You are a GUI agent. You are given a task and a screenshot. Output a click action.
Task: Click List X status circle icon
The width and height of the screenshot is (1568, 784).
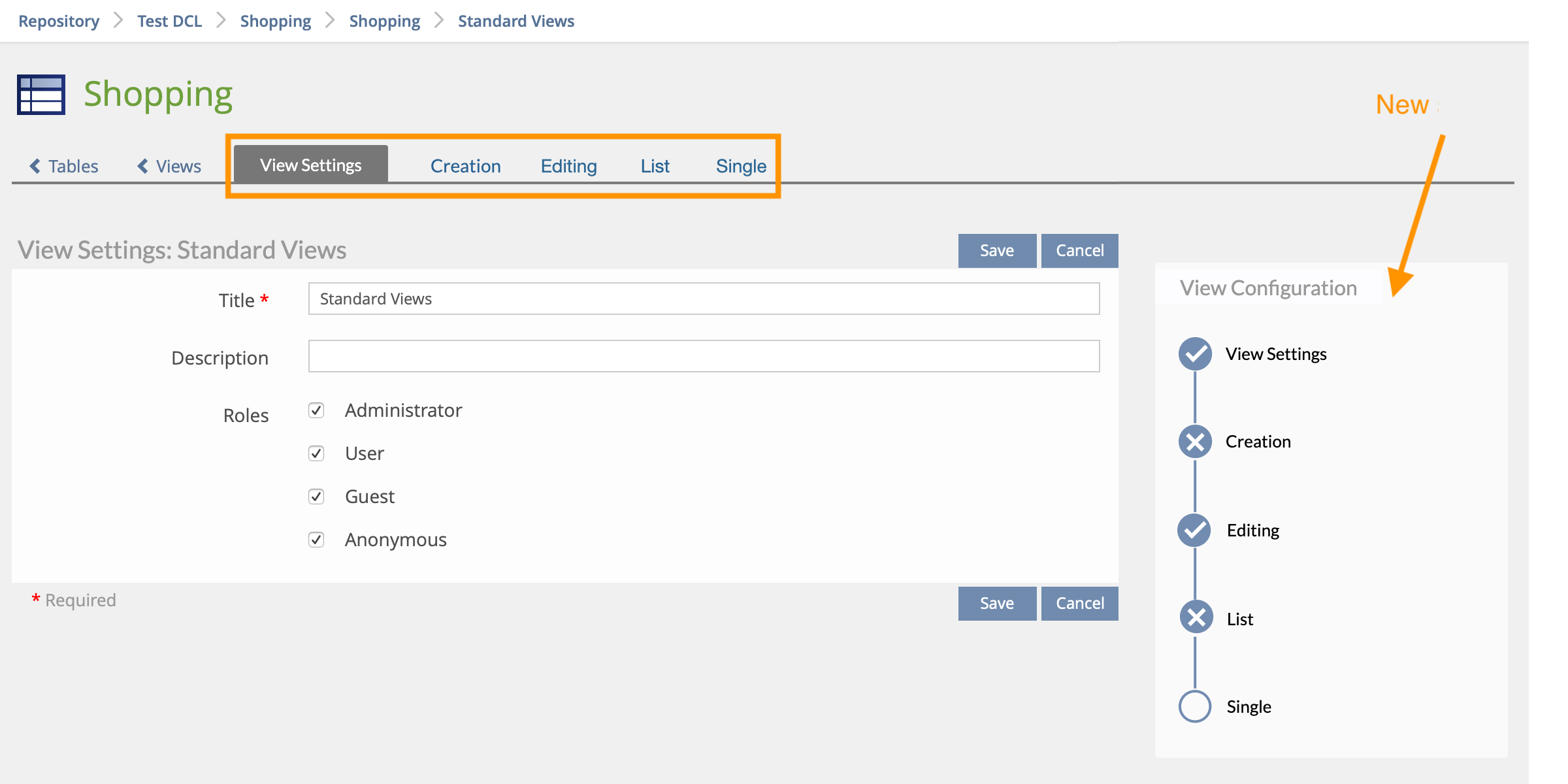[x=1196, y=617]
